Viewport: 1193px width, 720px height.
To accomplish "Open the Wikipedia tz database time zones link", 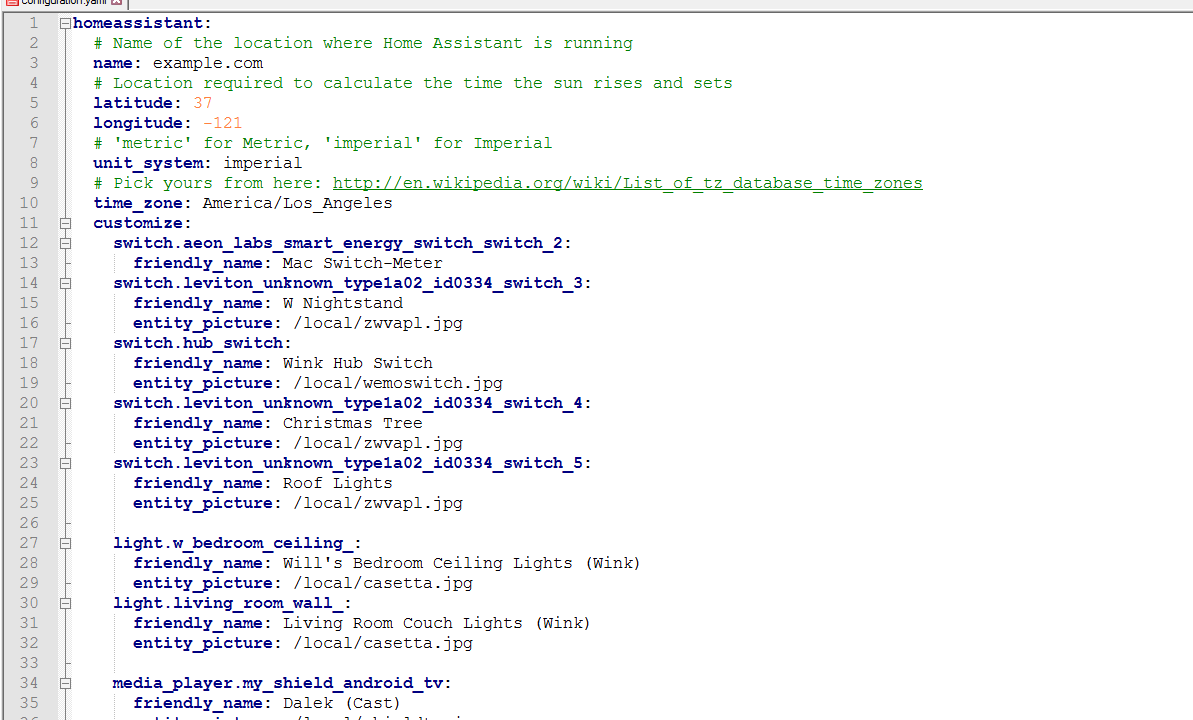I will [628, 183].
